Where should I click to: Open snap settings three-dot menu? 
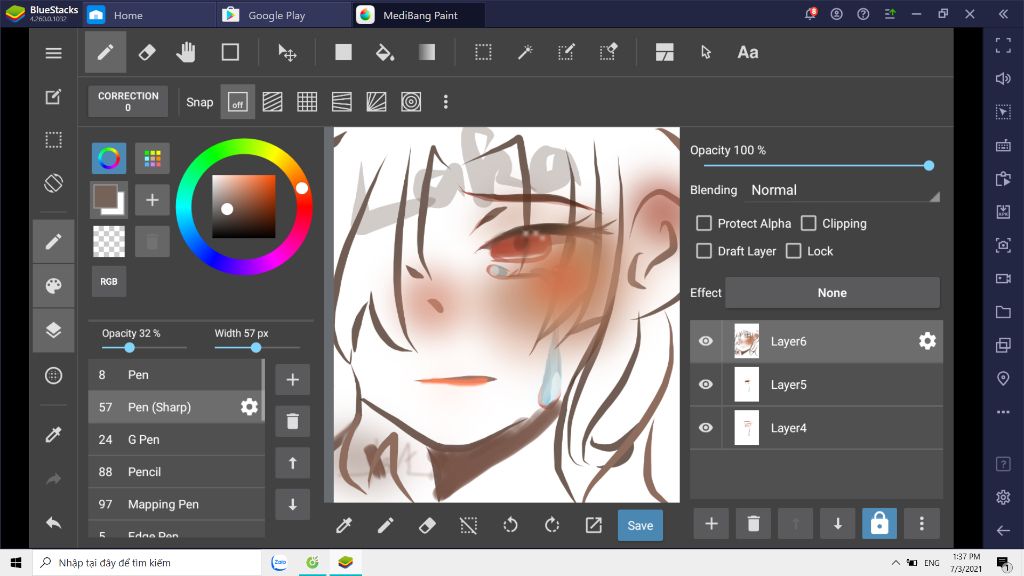point(445,102)
